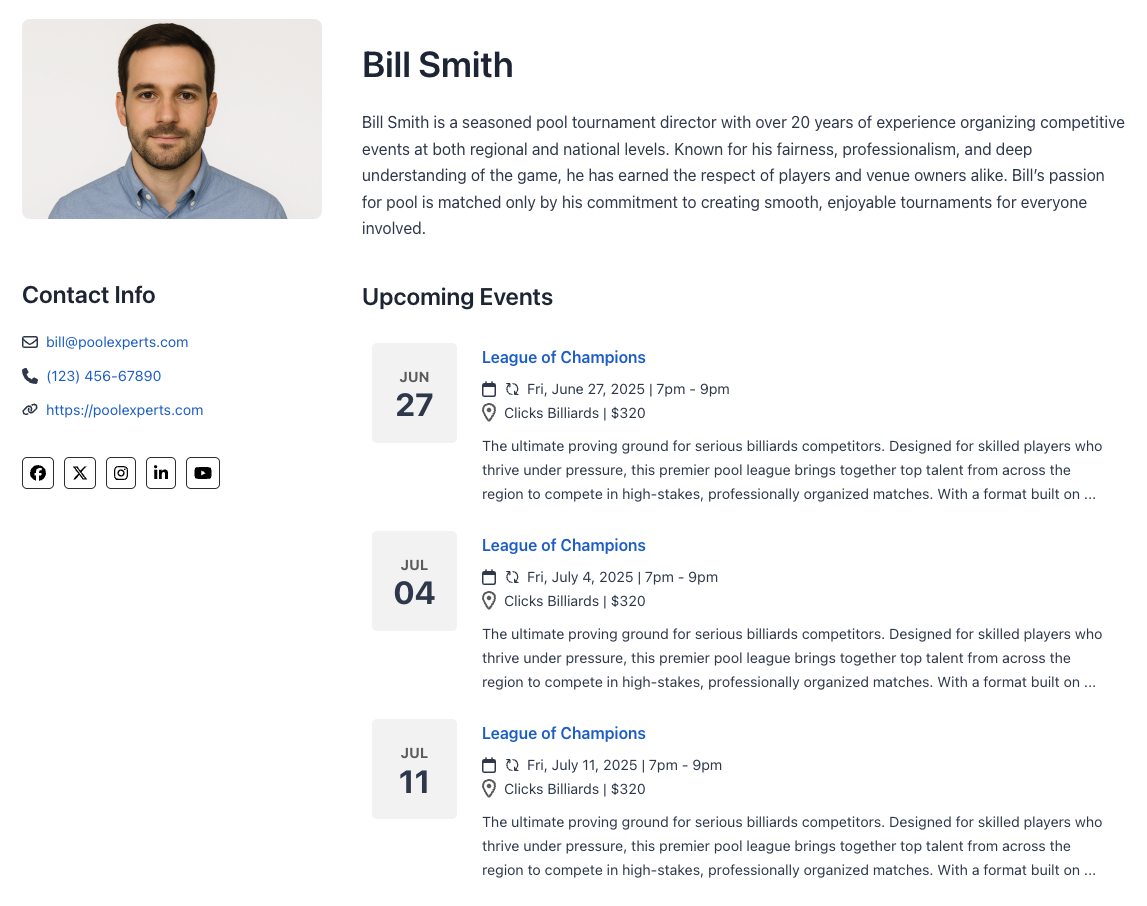Open the June 27 League of Champions title
1147x906 pixels.
click(x=563, y=358)
